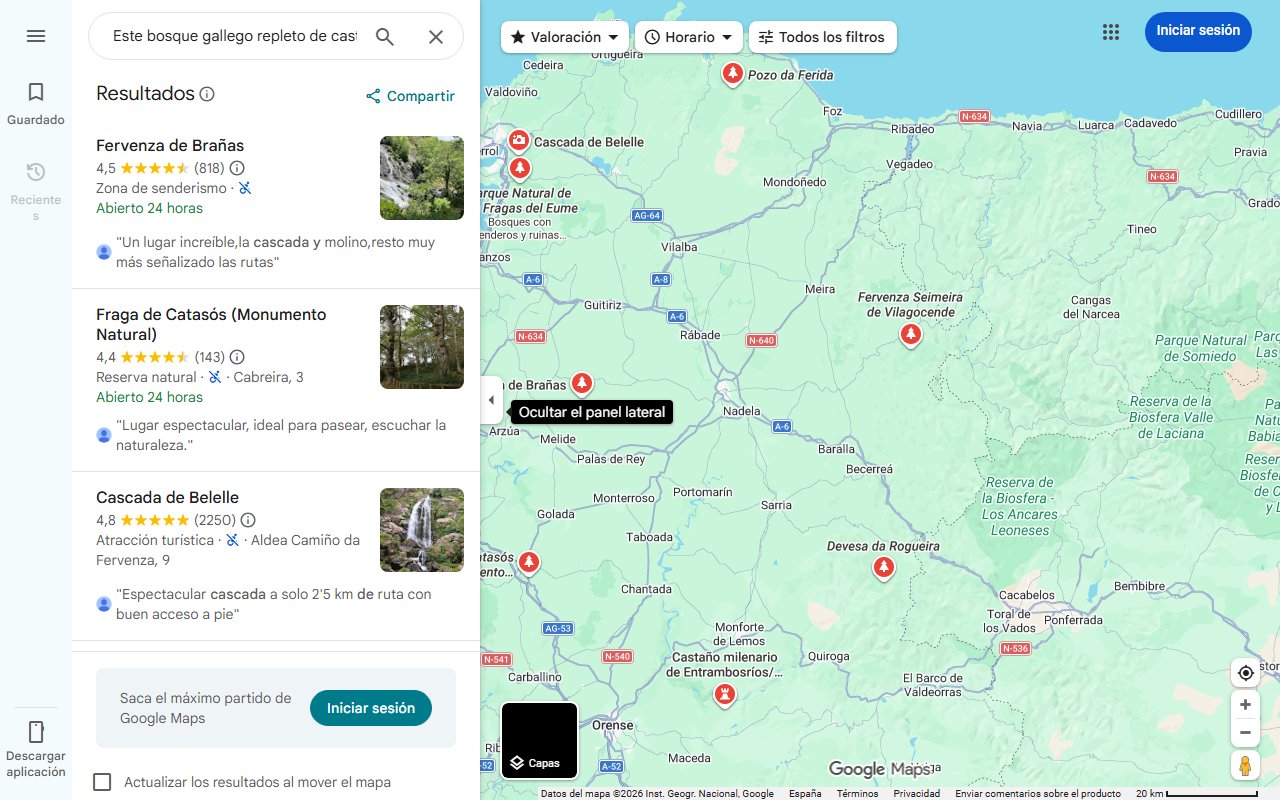Viewport: 1280px width, 800px height.
Task: Click the search magnifier icon
Action: point(385,36)
